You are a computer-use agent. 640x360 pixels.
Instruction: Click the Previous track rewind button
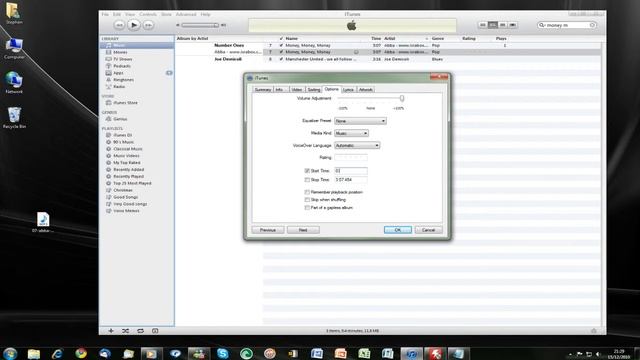coord(119,25)
